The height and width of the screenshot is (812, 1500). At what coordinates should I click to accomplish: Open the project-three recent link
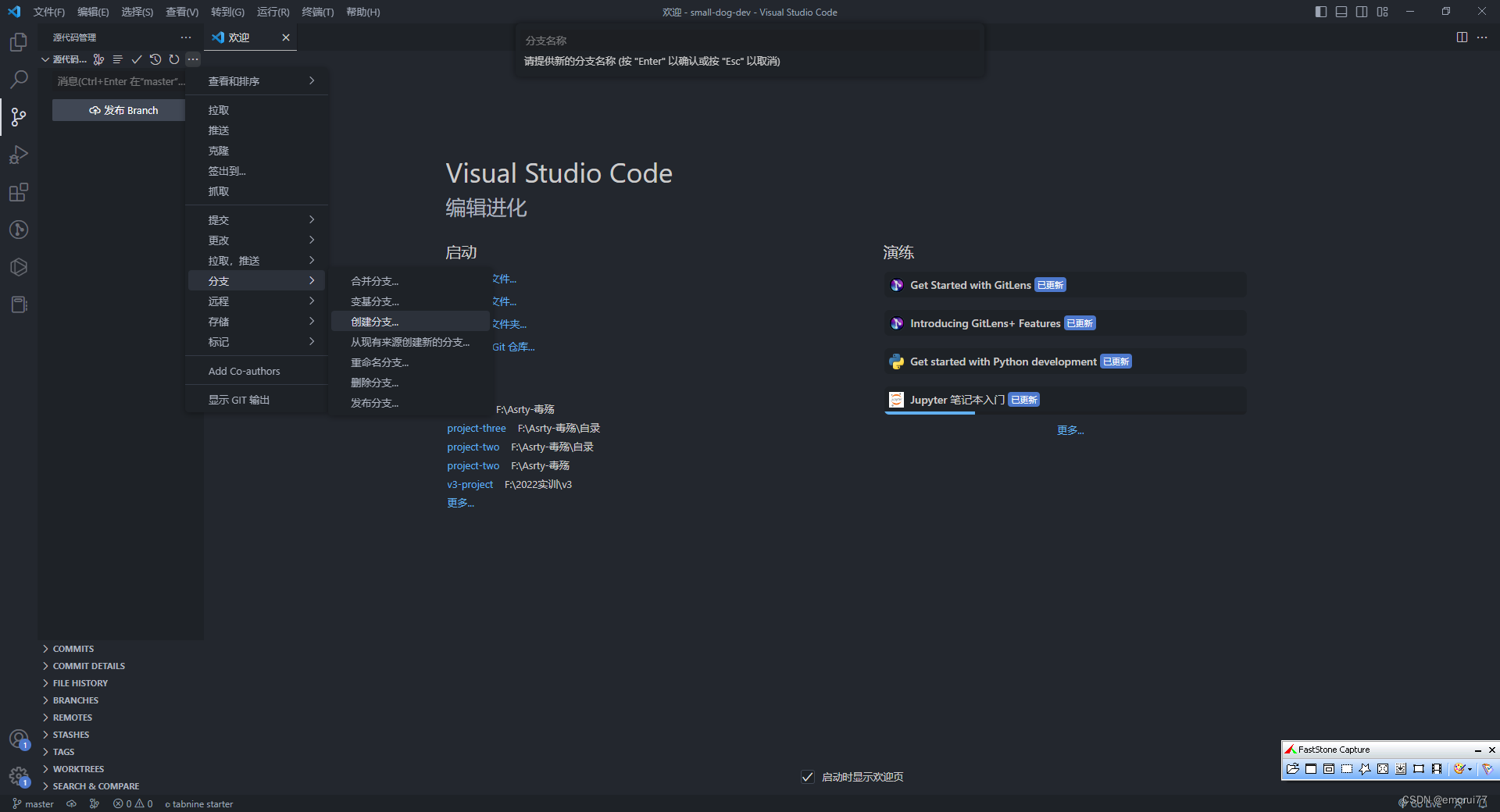pos(477,428)
